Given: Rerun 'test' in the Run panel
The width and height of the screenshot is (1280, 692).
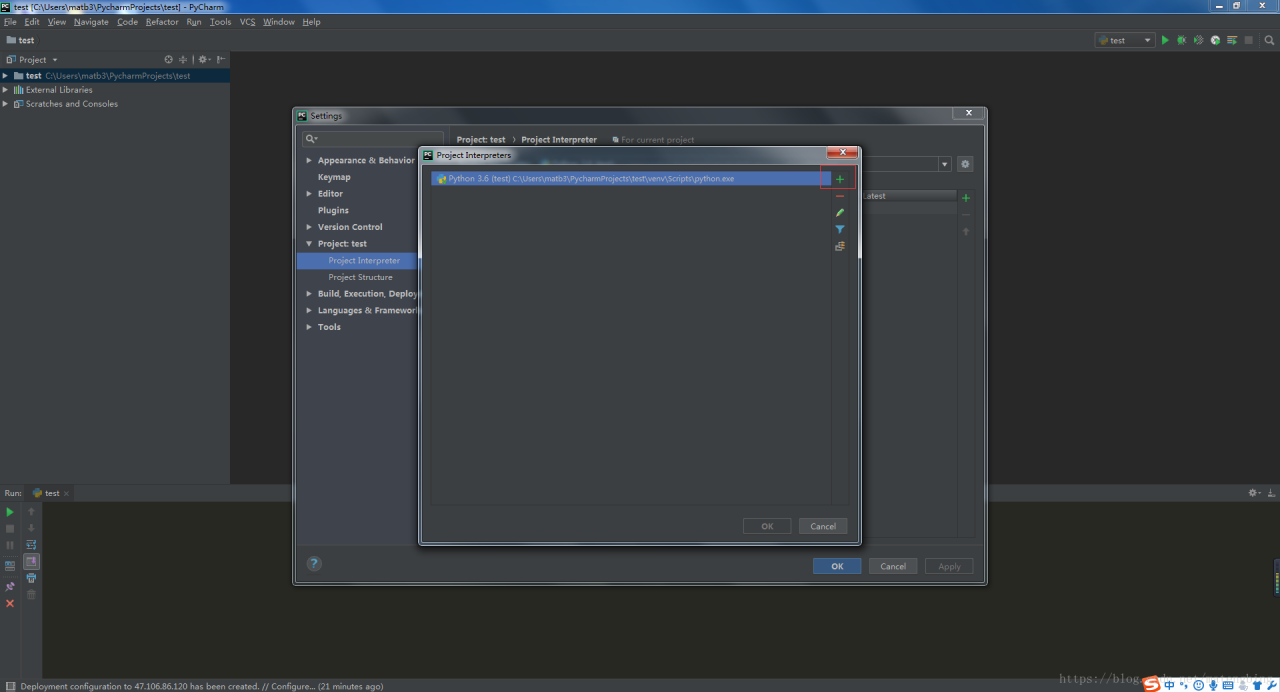Looking at the screenshot, I should pos(10,512).
